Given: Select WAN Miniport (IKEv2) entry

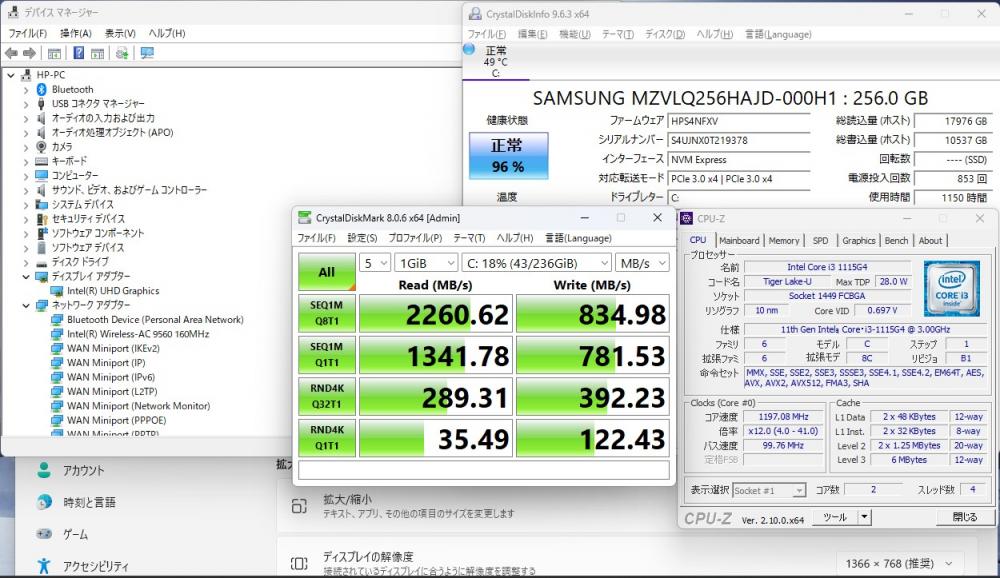Looking at the screenshot, I should (113, 348).
